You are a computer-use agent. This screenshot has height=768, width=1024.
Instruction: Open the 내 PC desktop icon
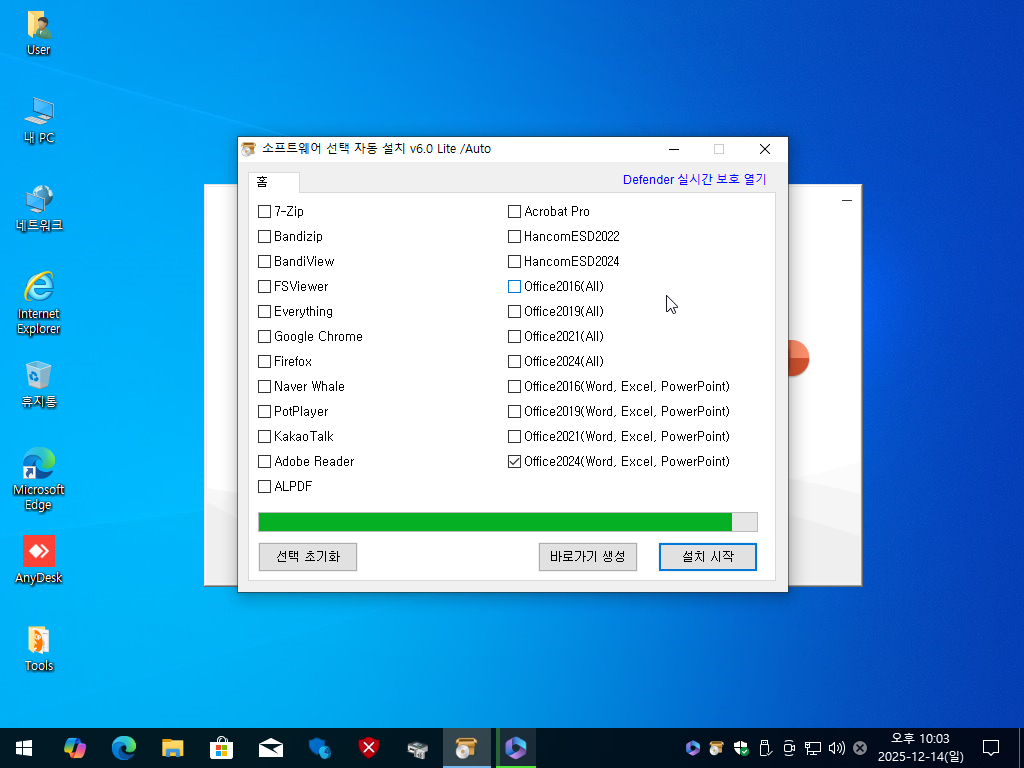tap(39, 120)
